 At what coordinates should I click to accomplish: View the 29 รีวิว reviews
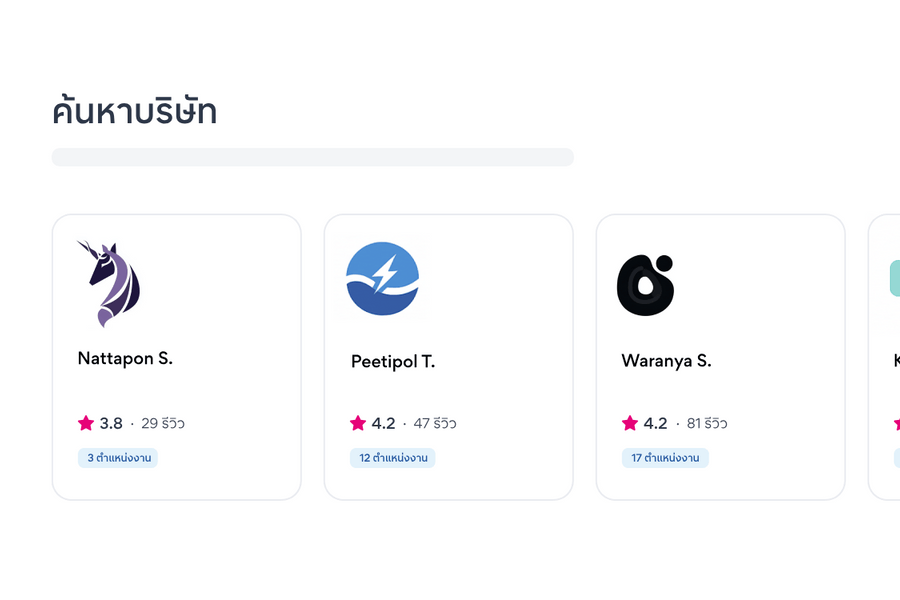click(x=163, y=424)
